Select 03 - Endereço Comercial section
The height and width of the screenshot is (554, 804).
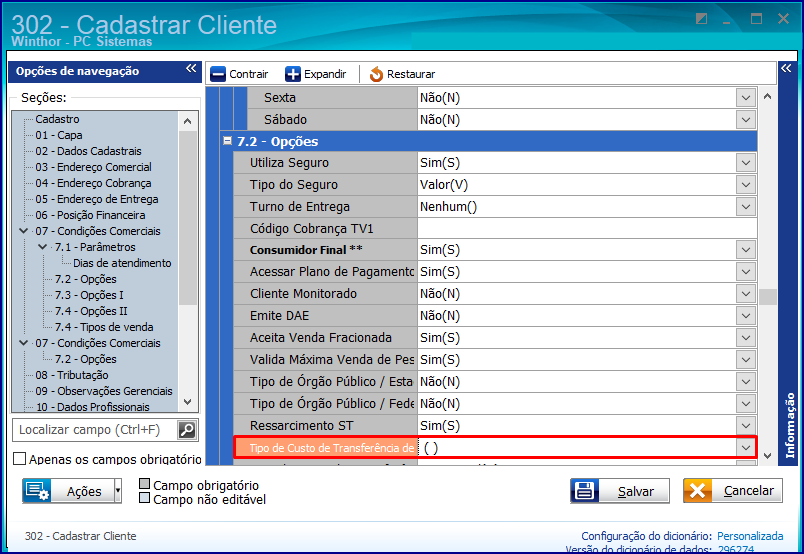coord(93,167)
